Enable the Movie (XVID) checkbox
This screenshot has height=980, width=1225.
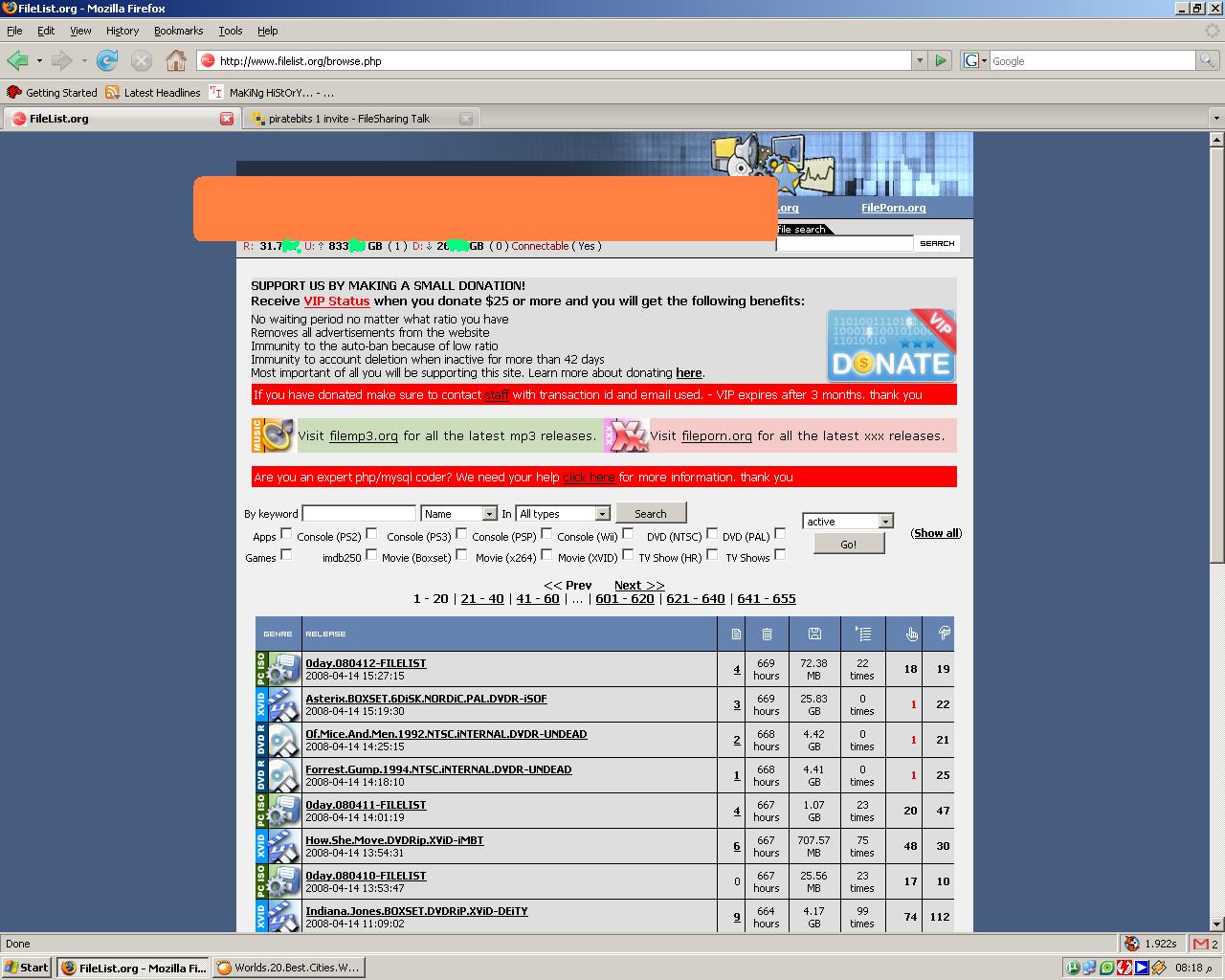tap(628, 555)
